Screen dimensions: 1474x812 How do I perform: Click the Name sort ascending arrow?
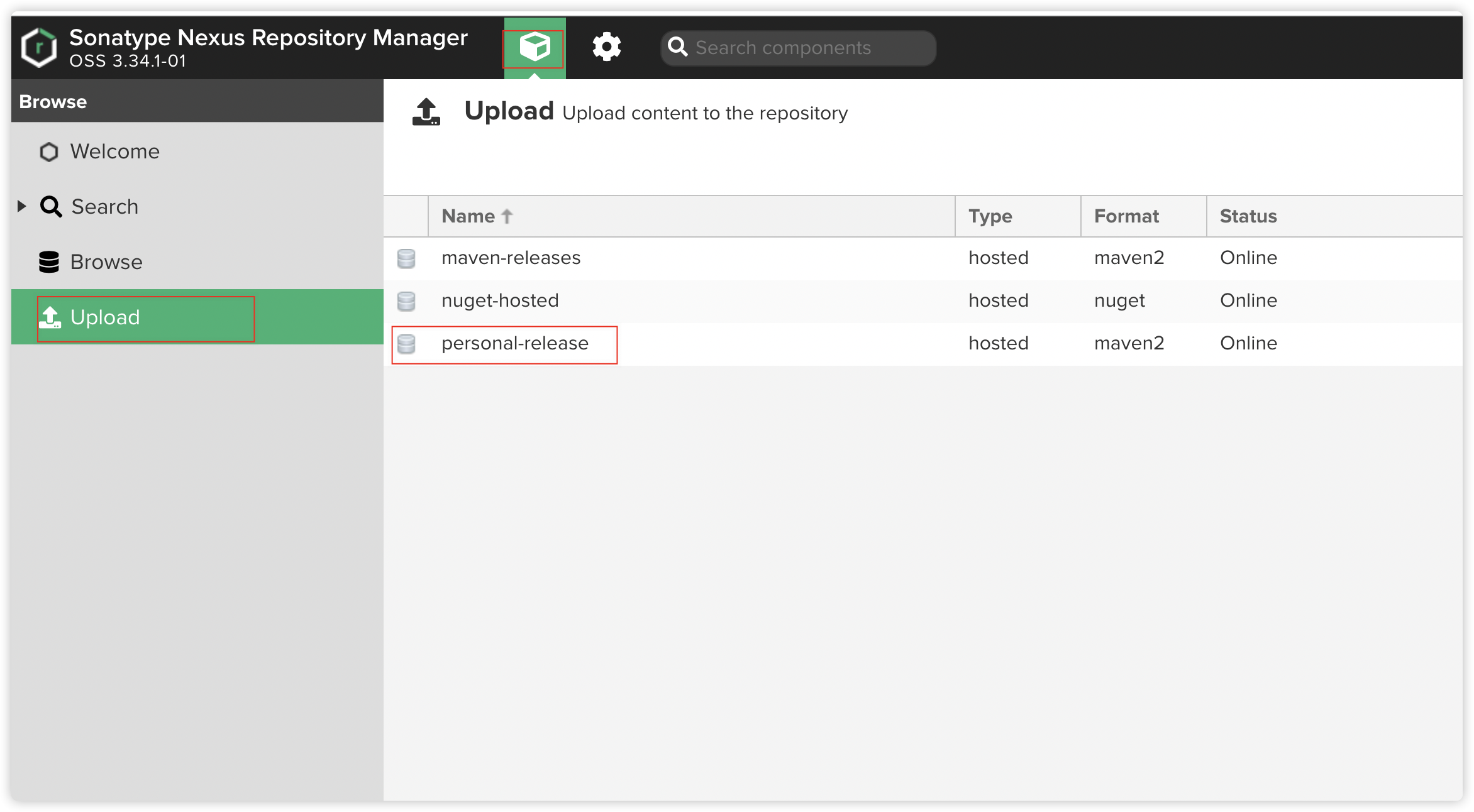coord(507,216)
